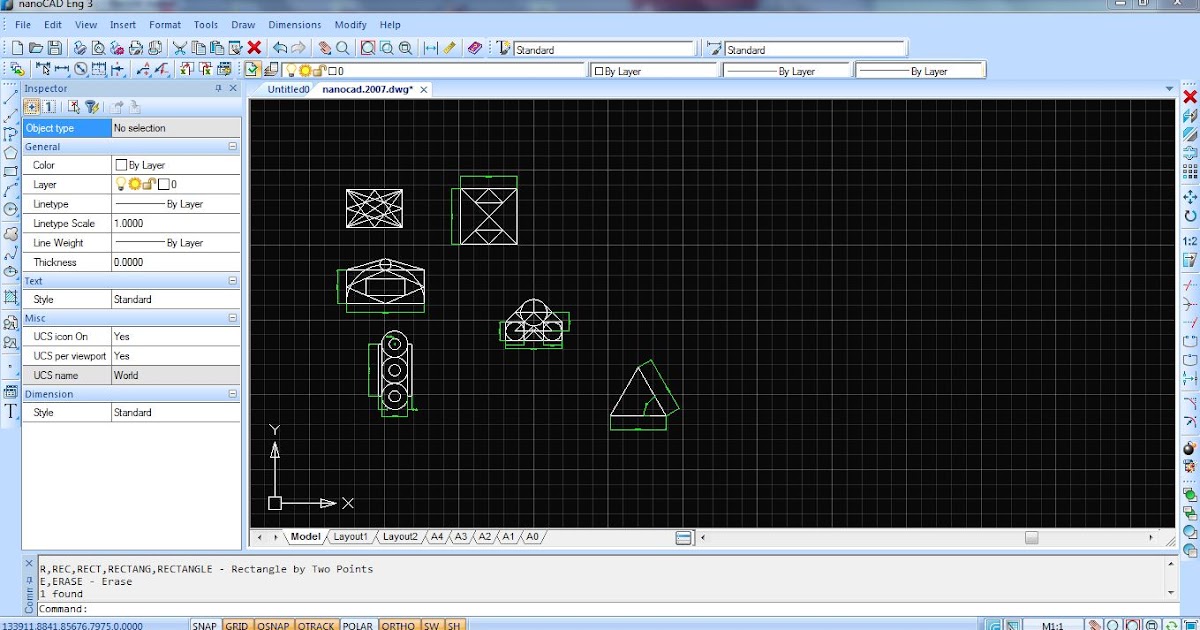Collapse the General section in Inspector
This screenshot has width=1200, height=630.
pyautogui.click(x=233, y=146)
